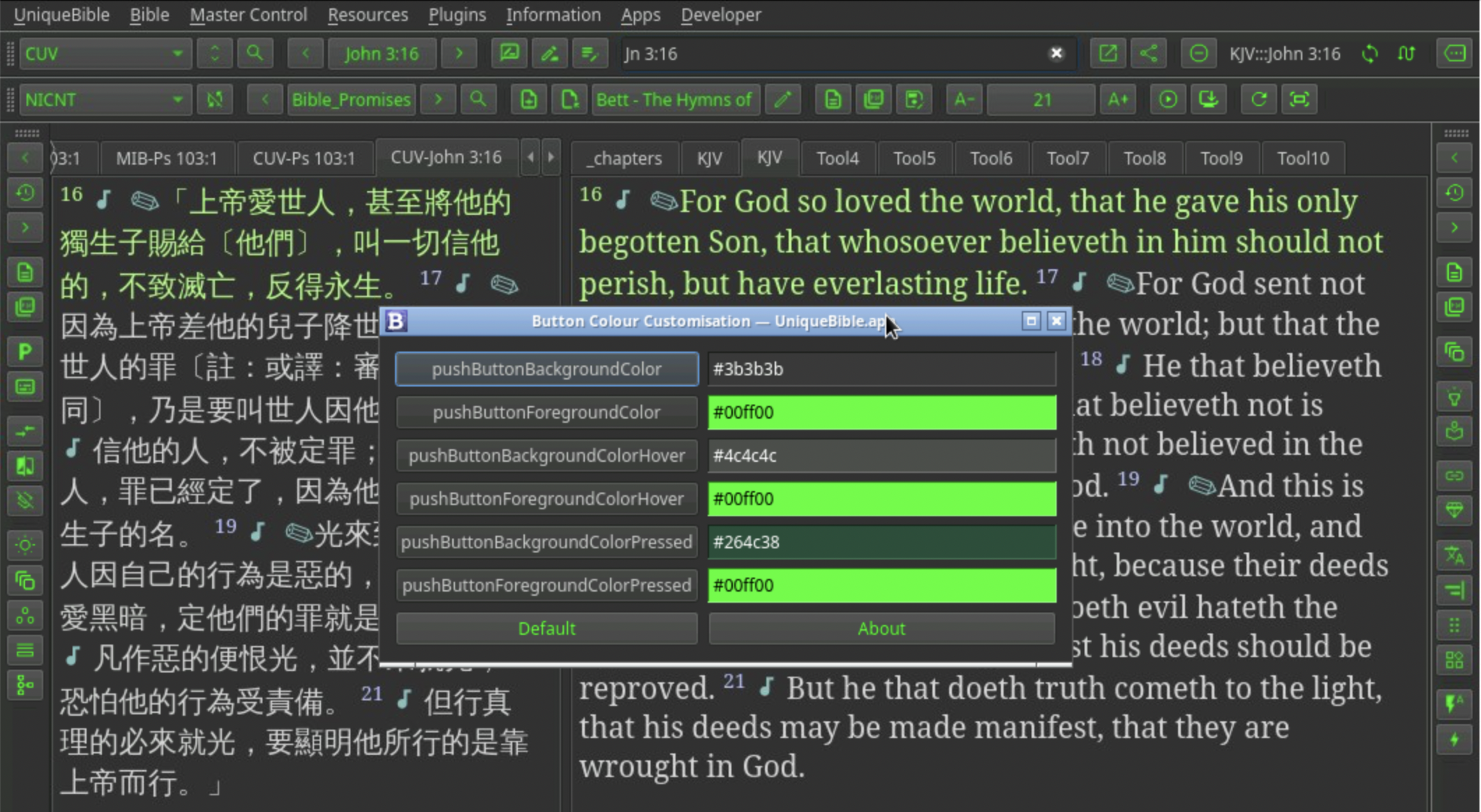Click the '<' button atop right sidebar
This screenshot has width=1481, height=812.
pyautogui.click(x=1454, y=158)
